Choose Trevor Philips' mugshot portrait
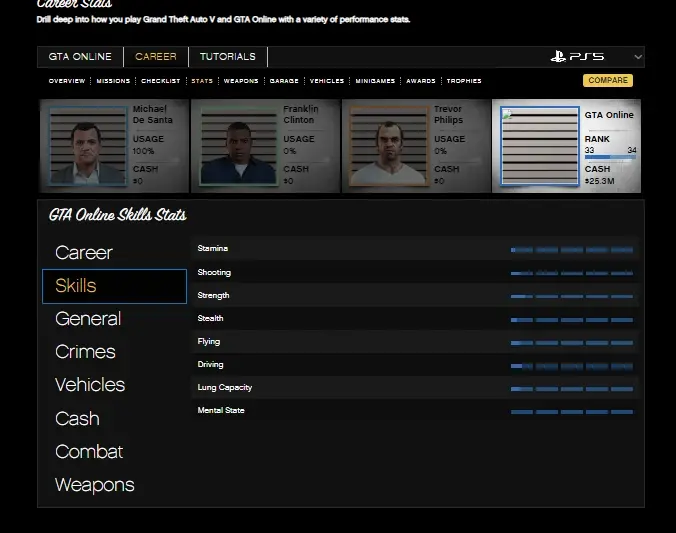 click(x=388, y=146)
